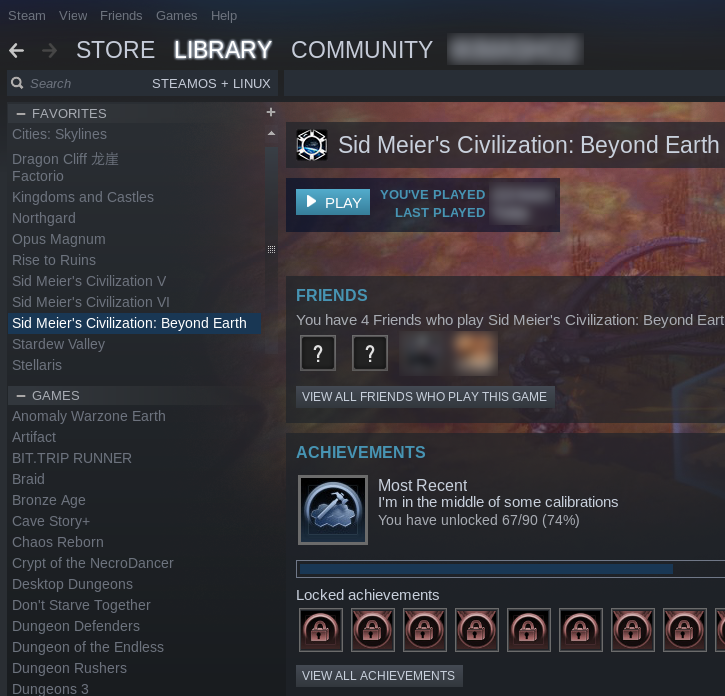This screenshot has width=725, height=696.
Task: Open the third blurred friend avatar
Action: click(421, 353)
